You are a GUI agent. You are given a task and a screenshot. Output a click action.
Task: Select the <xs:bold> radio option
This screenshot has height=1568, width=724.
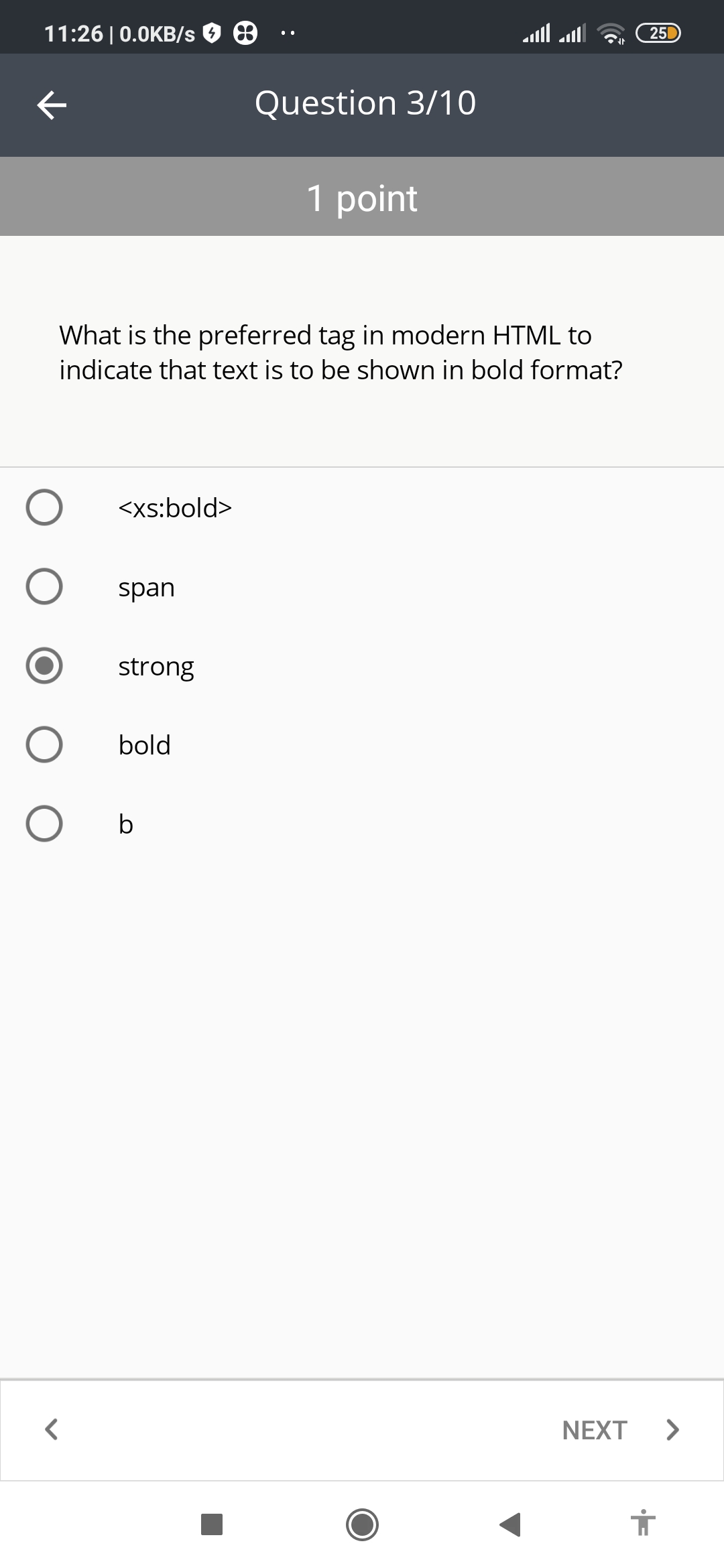pyautogui.click(x=44, y=507)
